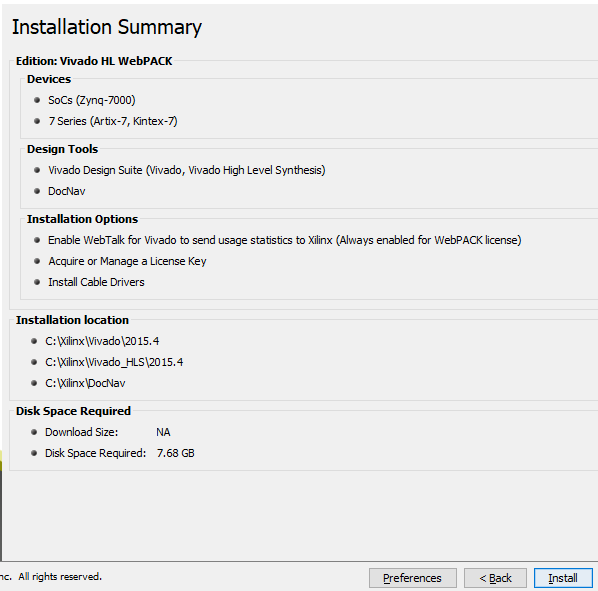Select '7 Series (Artix-7, Kintex-7)' entry
598x591 pixels.
[113, 121]
